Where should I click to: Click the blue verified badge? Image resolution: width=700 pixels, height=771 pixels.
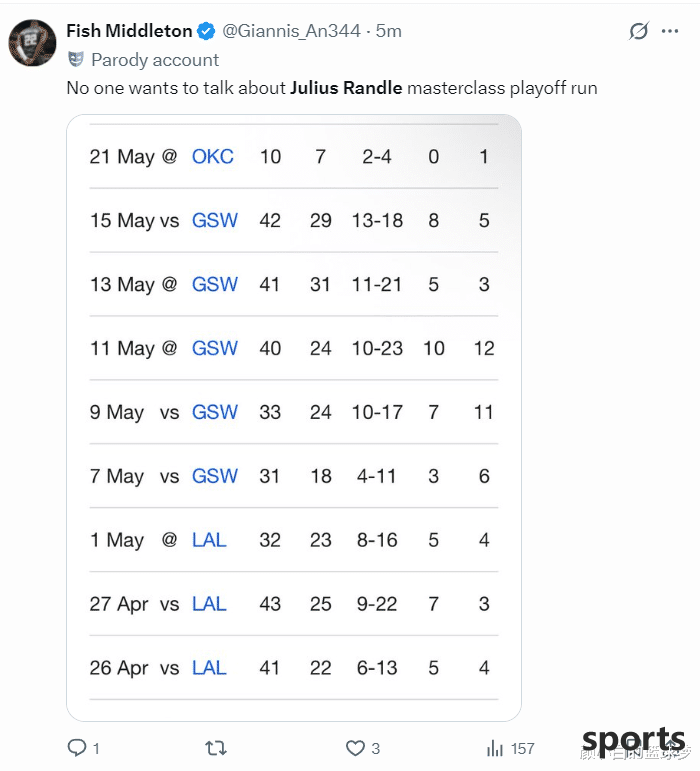tap(206, 31)
